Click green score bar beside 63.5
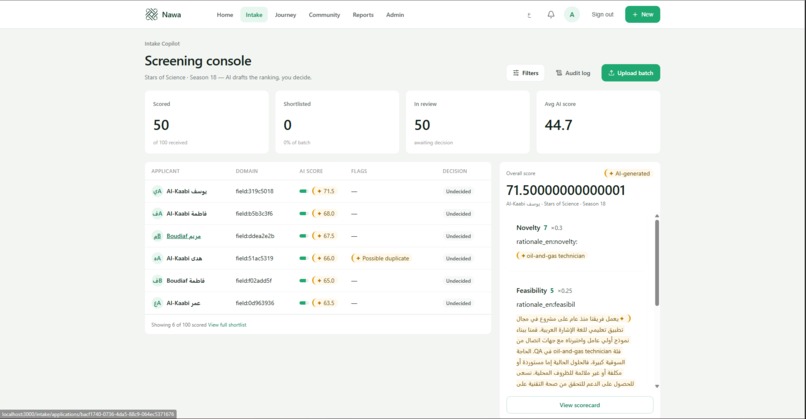 (303, 303)
